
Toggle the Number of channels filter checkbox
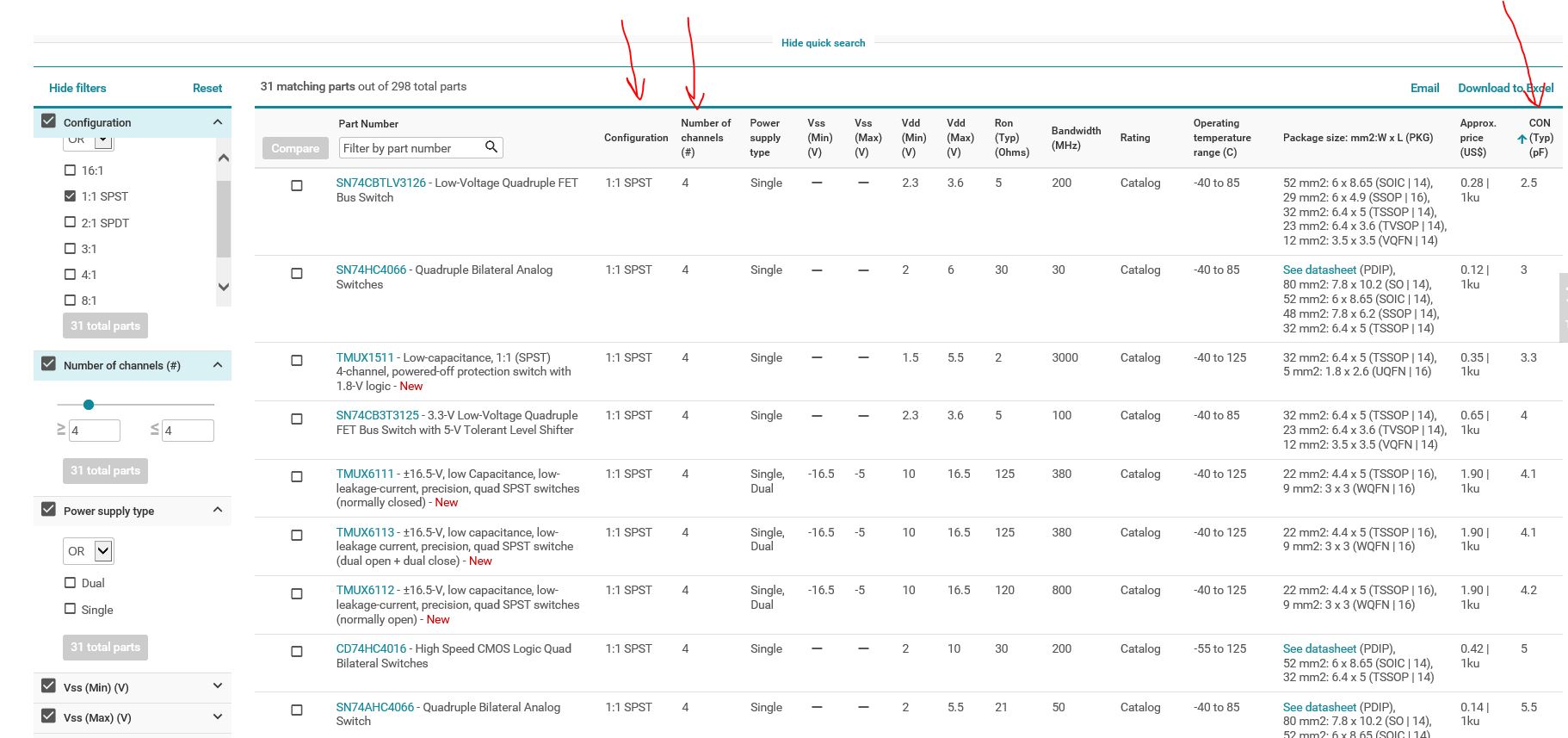49,364
